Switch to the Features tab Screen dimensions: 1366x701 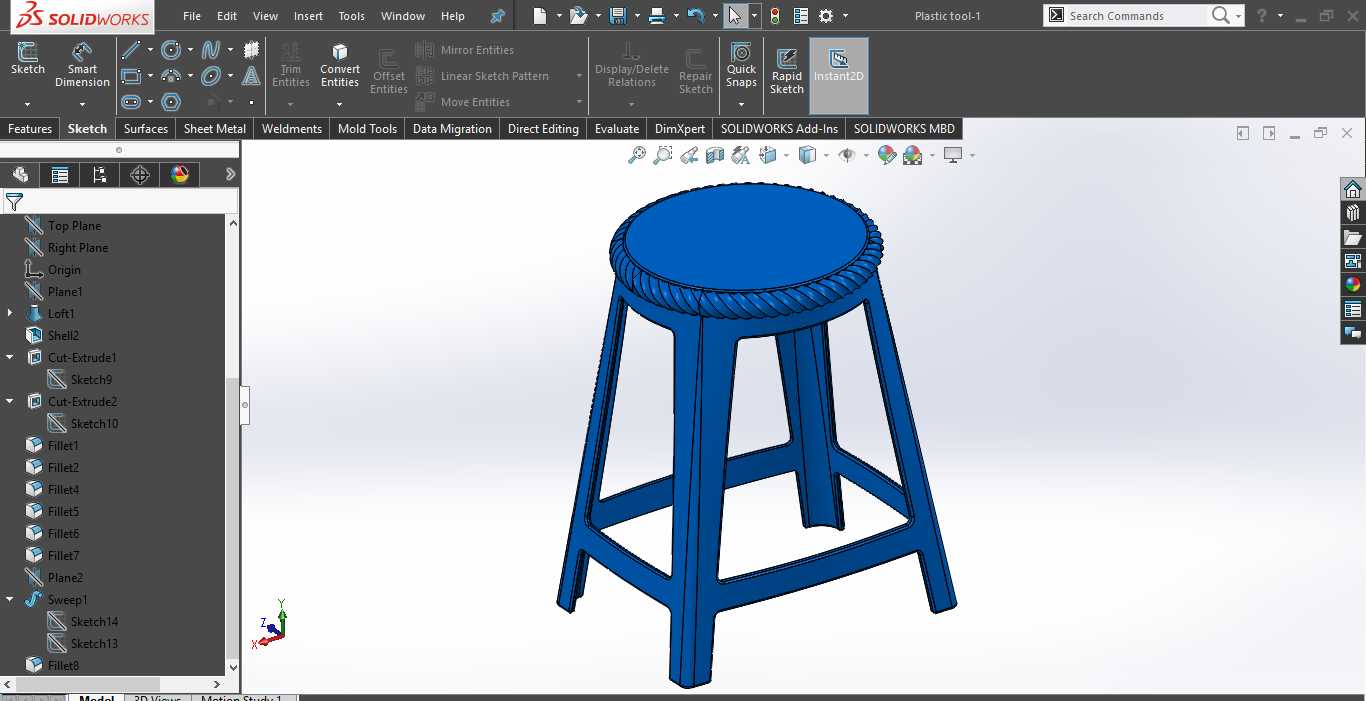point(30,129)
